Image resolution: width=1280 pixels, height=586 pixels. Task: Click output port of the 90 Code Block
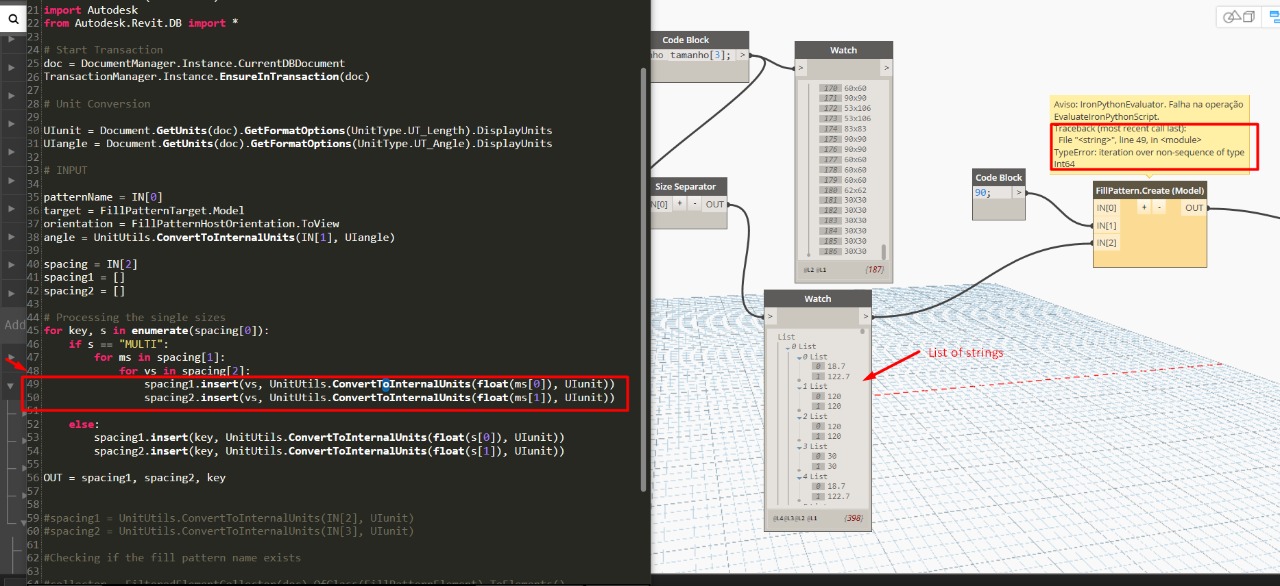click(x=1019, y=193)
